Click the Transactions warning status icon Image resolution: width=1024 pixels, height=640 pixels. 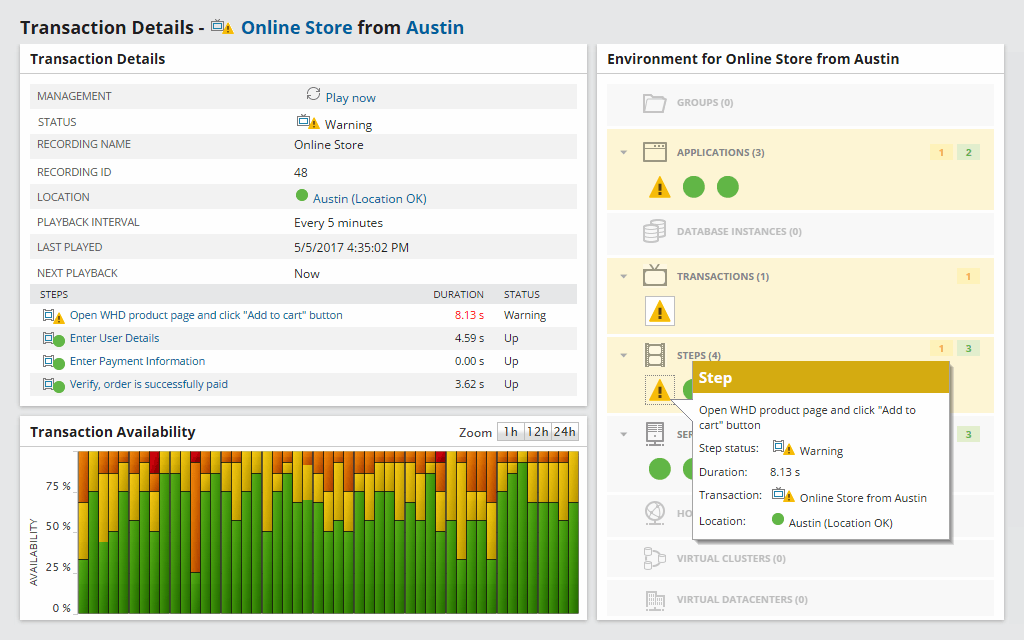click(x=659, y=311)
